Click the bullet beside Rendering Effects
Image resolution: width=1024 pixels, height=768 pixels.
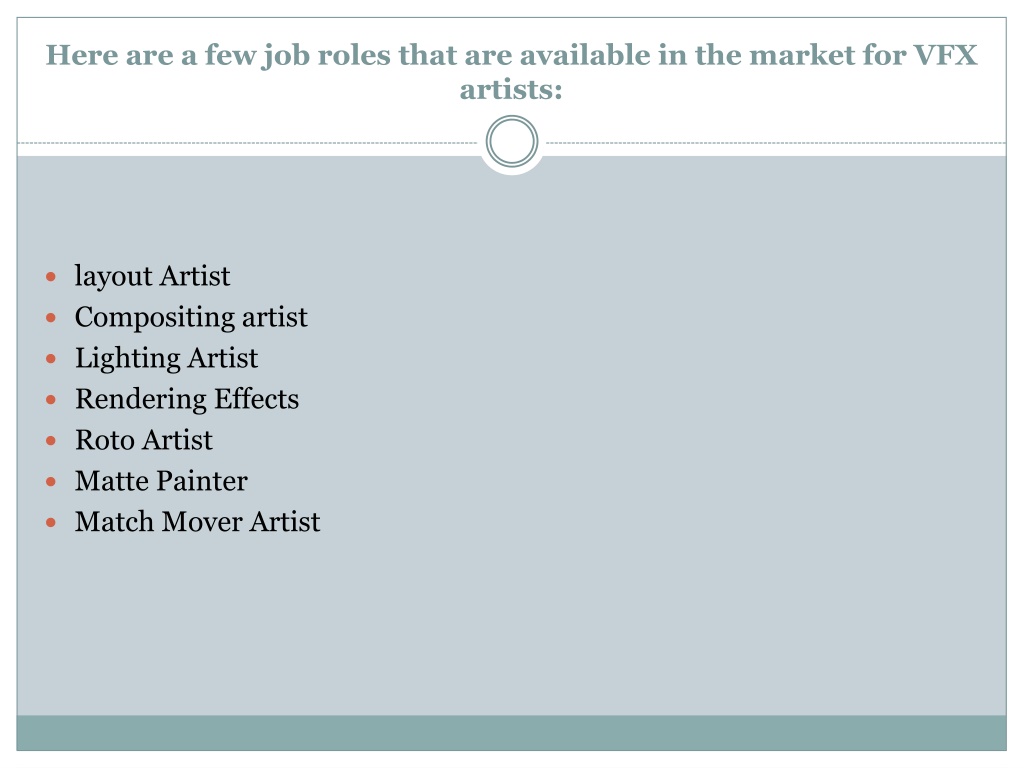[x=51, y=400]
